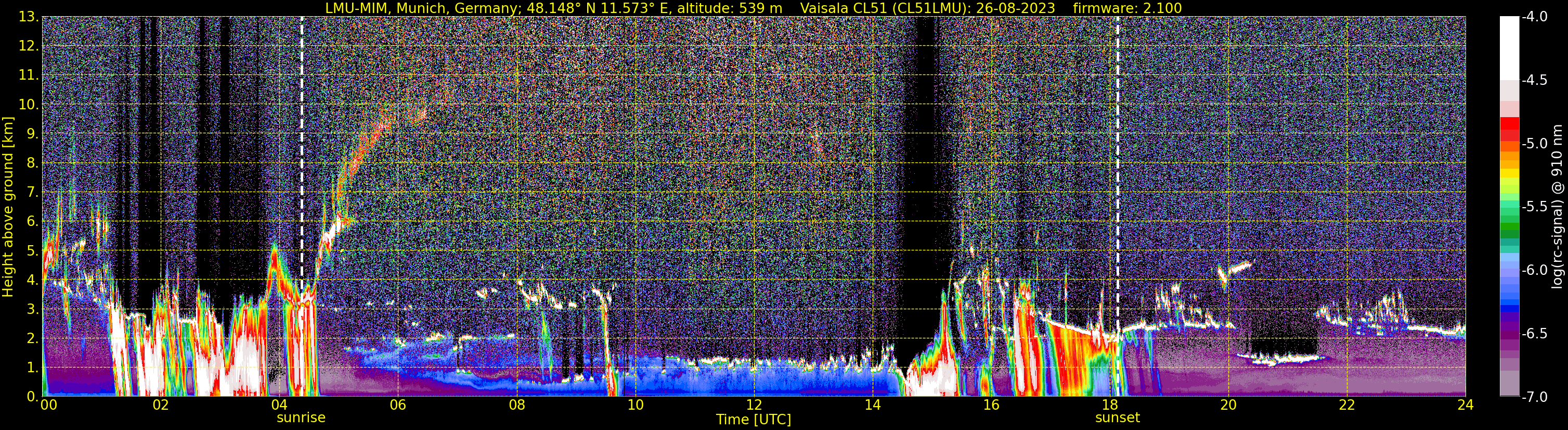This screenshot has width=1568, height=430.
Task: Click the '08' tick on the time axis
Action: [516, 405]
